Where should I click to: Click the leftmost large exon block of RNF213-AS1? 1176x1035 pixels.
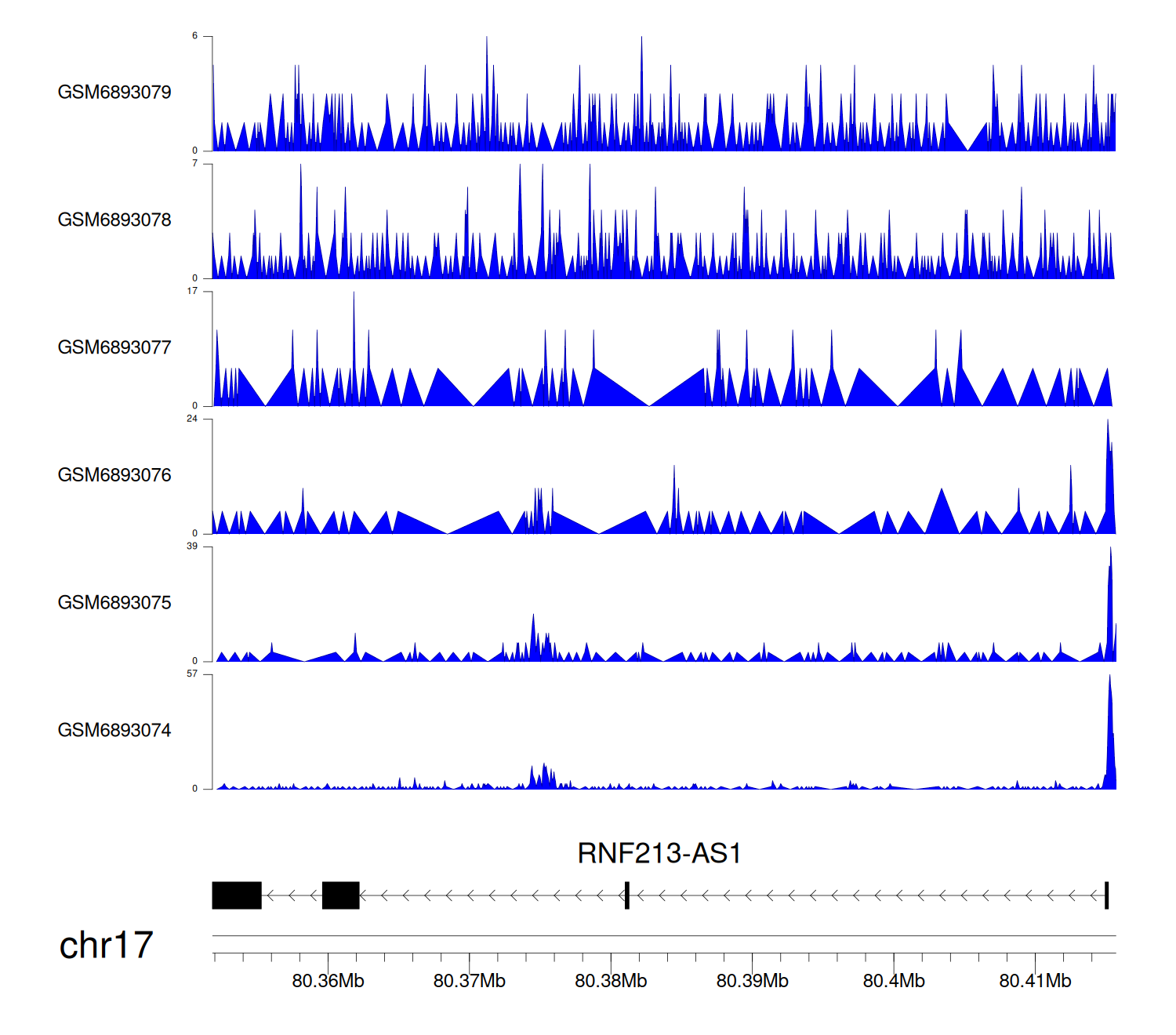tap(237, 895)
